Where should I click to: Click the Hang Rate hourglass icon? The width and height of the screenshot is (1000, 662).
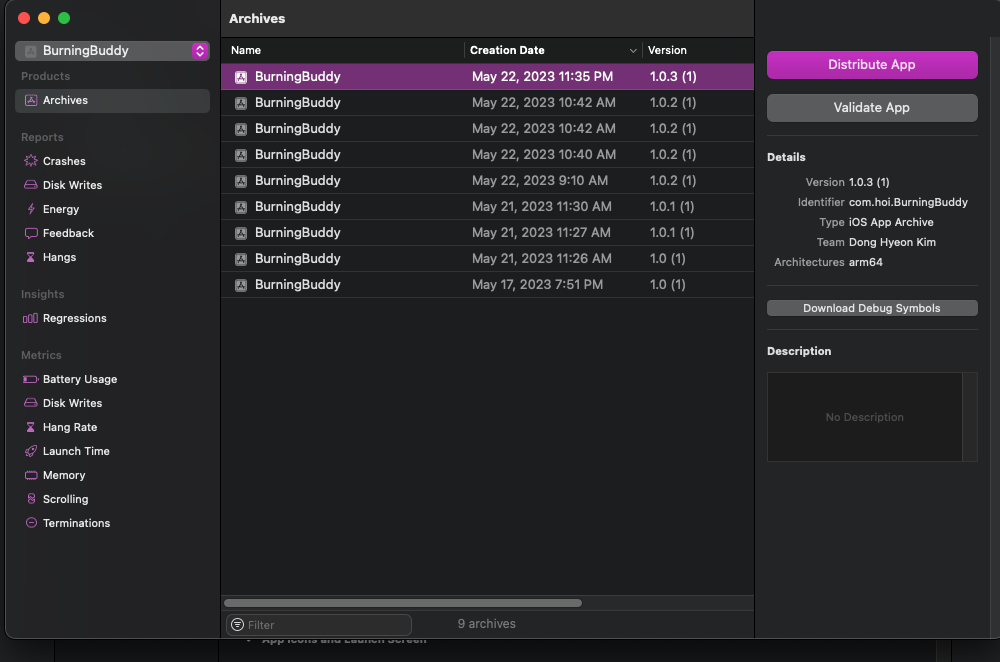[31, 427]
